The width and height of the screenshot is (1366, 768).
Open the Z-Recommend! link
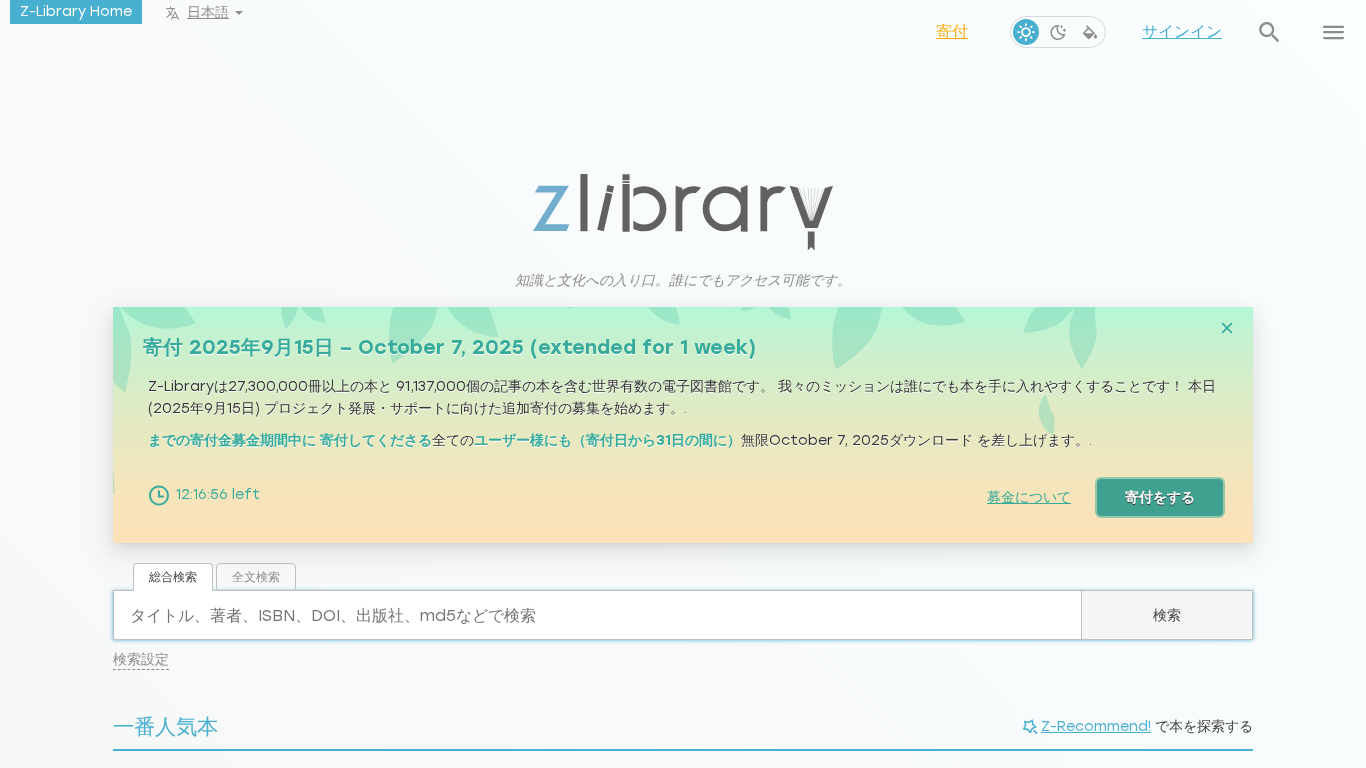pyautogui.click(x=1096, y=727)
